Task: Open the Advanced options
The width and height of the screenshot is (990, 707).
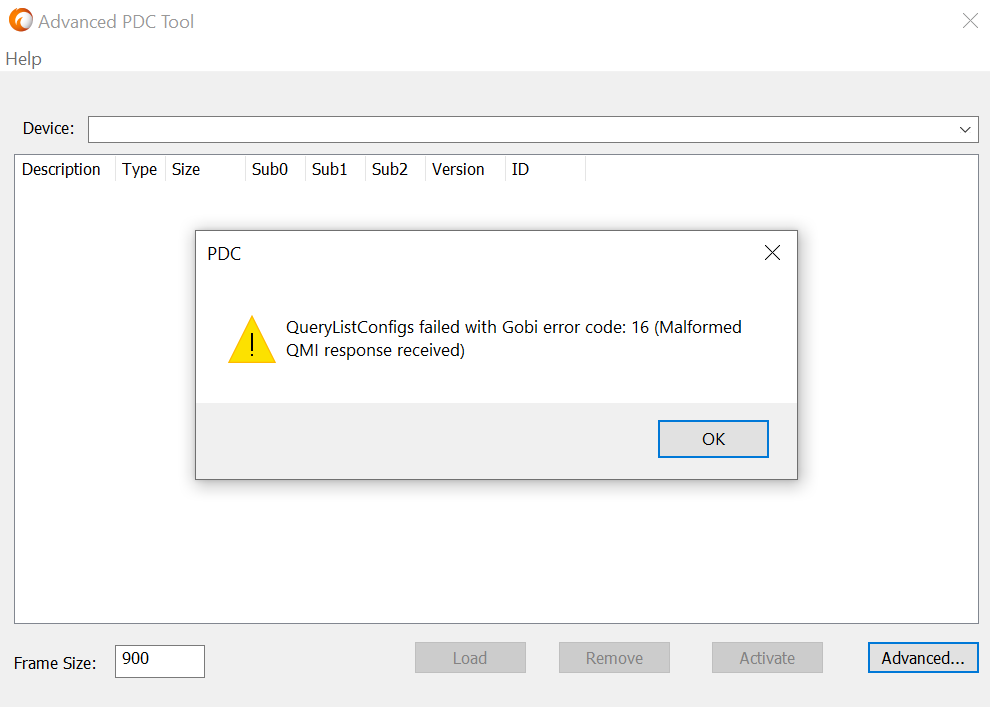Action: point(922,657)
